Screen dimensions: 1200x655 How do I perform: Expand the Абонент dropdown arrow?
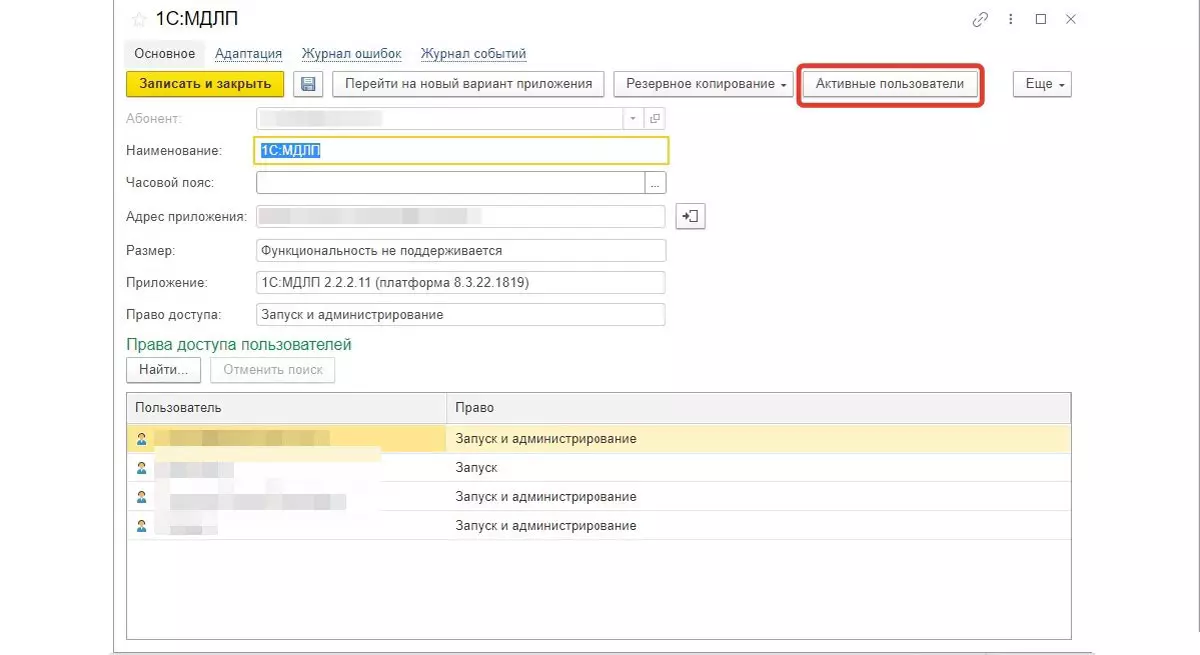(633, 119)
